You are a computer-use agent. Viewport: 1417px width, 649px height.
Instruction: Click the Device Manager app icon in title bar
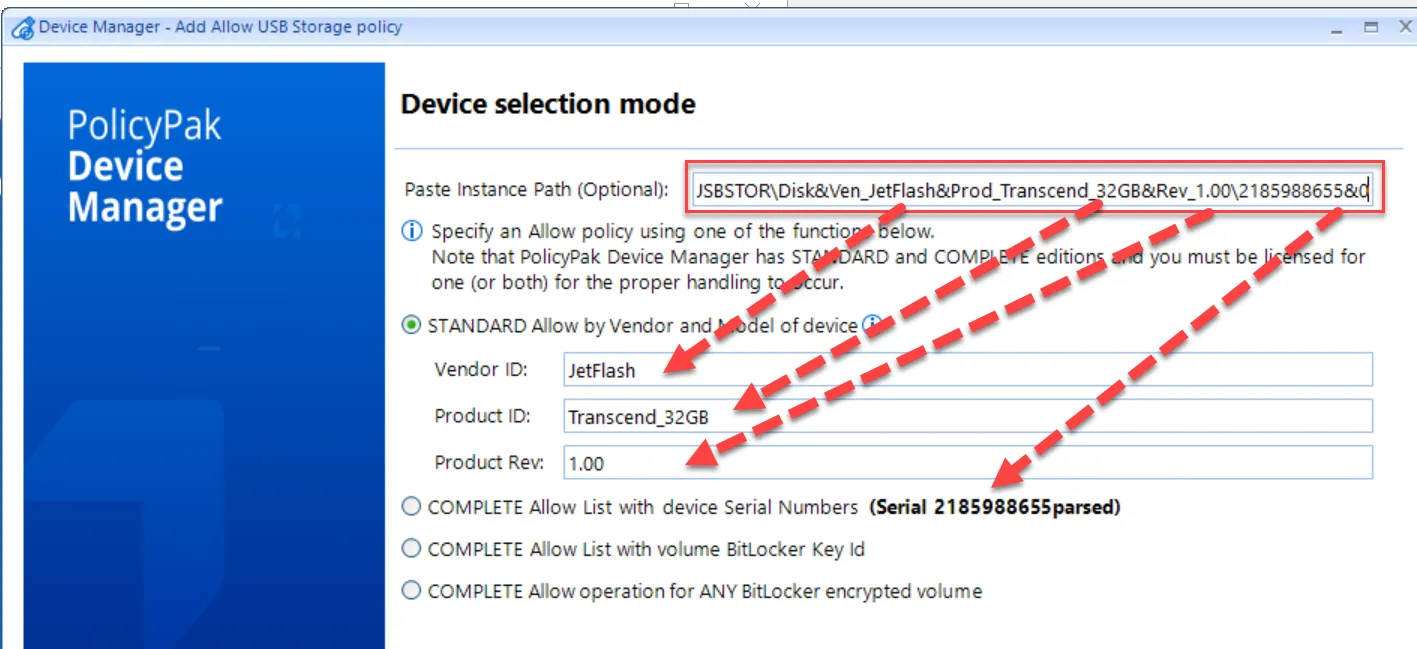[22, 28]
